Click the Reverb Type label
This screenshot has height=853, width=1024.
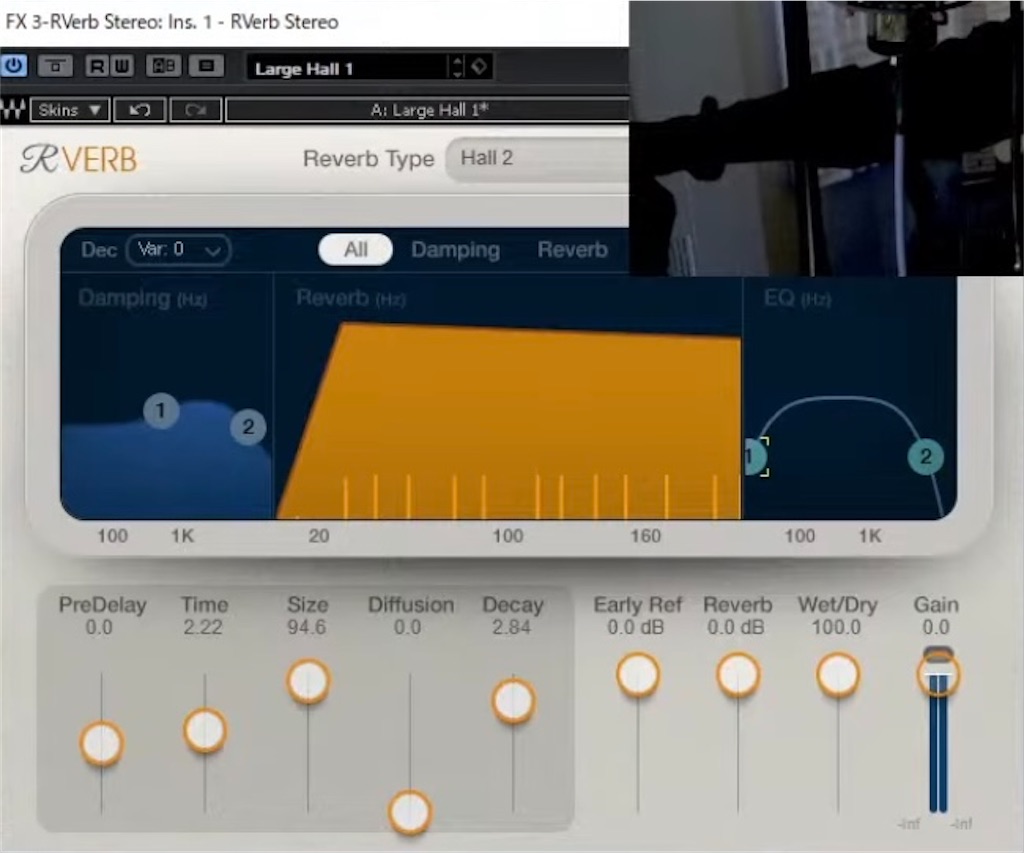point(368,159)
